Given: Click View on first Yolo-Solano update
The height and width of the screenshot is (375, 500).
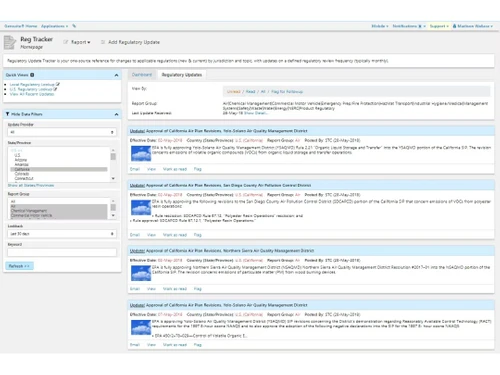Looking at the screenshot, I should (151, 169).
